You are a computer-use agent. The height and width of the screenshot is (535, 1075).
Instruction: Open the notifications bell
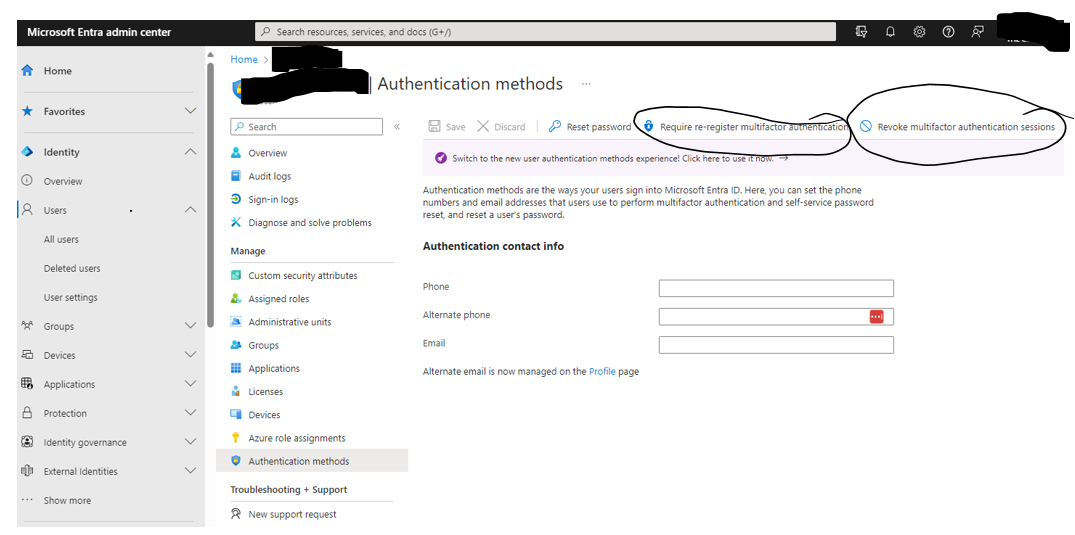pos(891,32)
